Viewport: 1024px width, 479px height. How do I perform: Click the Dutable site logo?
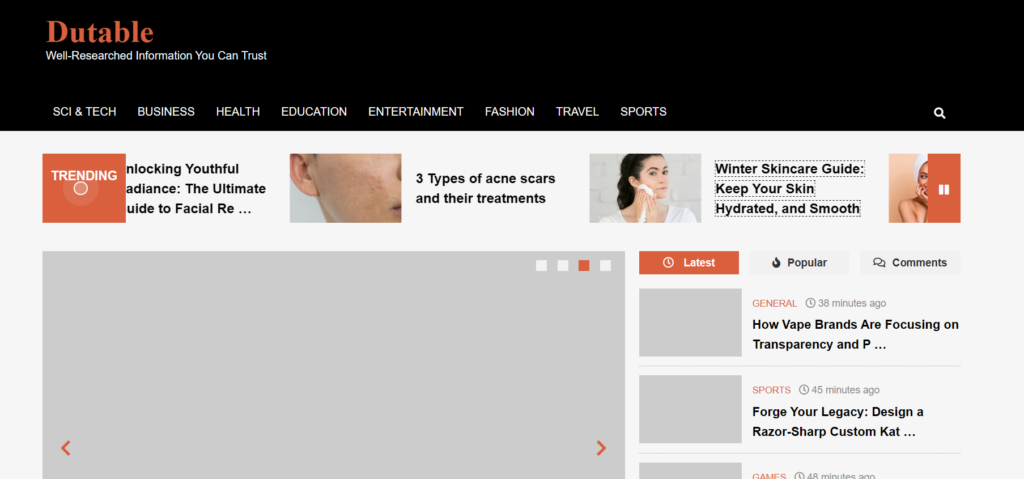point(100,32)
